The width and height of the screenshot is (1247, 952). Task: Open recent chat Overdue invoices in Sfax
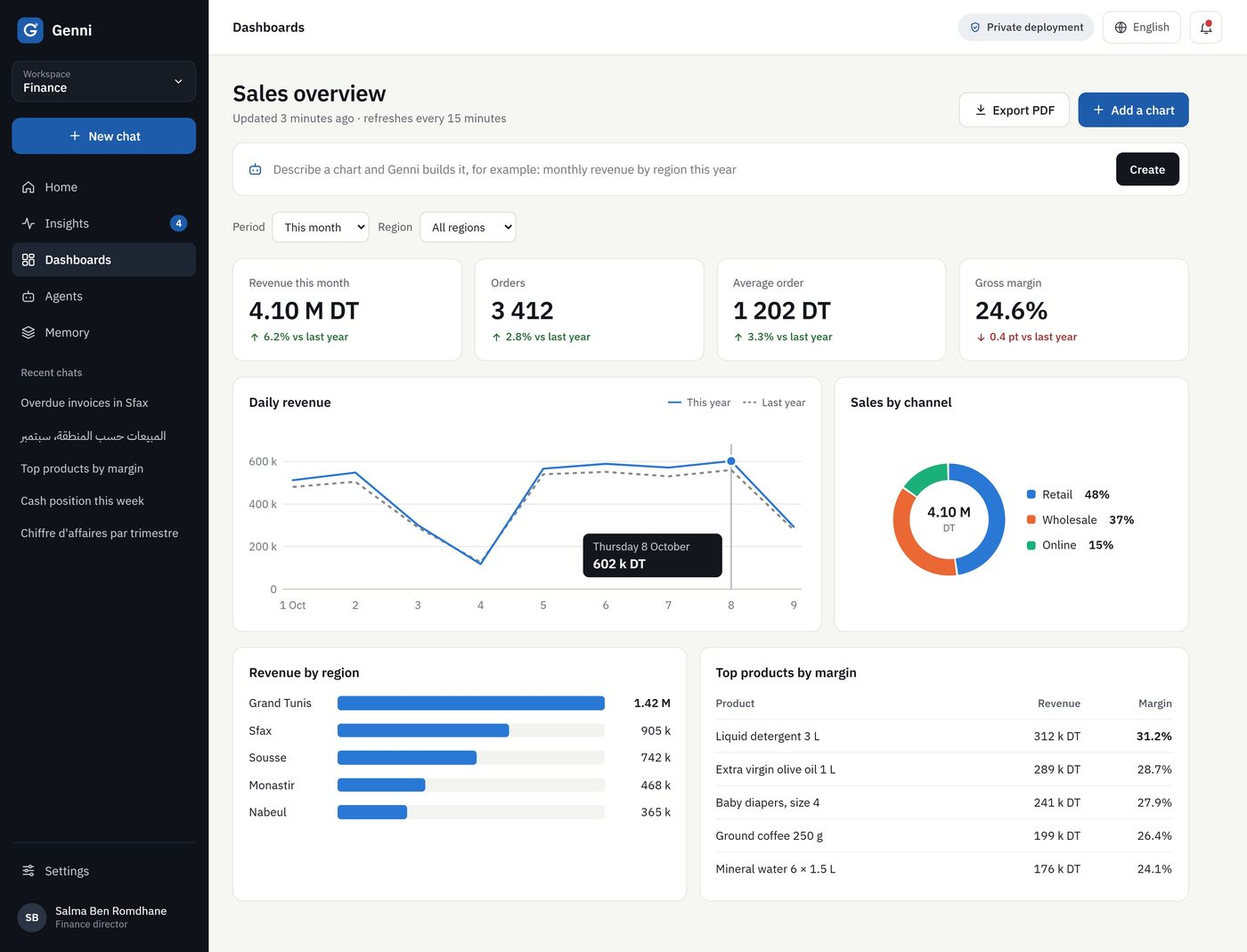pyautogui.click(x=85, y=403)
